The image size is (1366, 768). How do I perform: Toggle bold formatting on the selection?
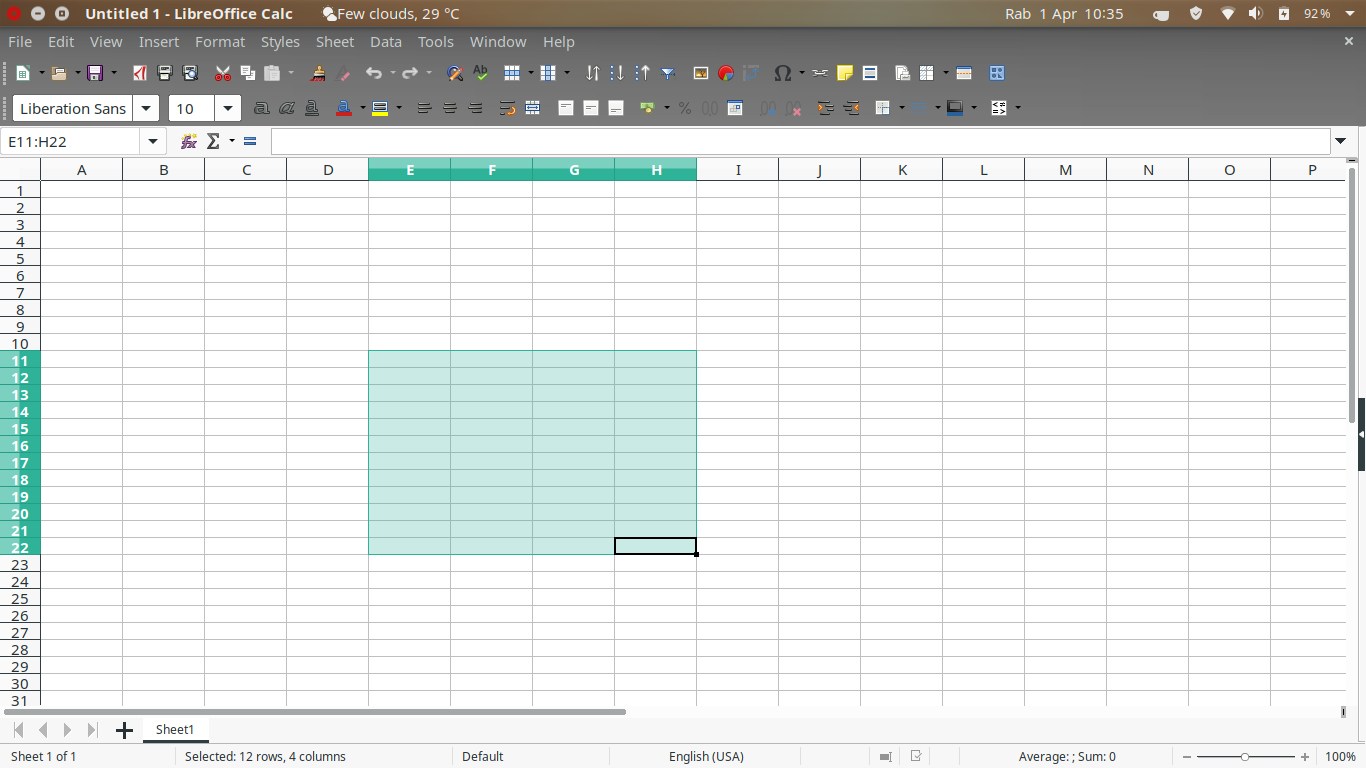point(261,107)
